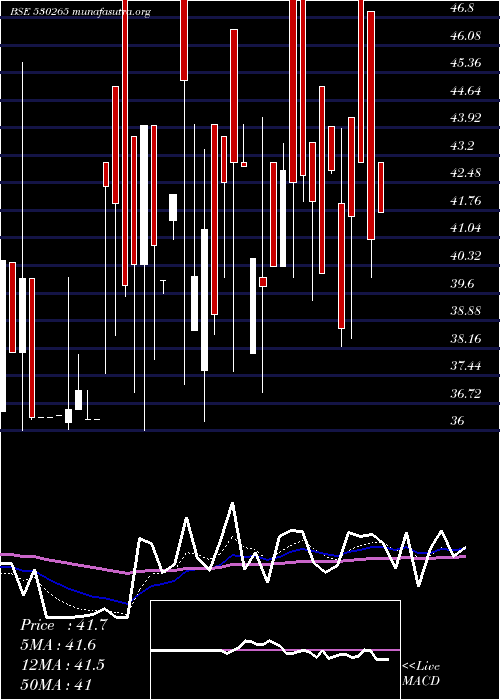
Task: Click the 46.08 price axis label
Action: 466,35
